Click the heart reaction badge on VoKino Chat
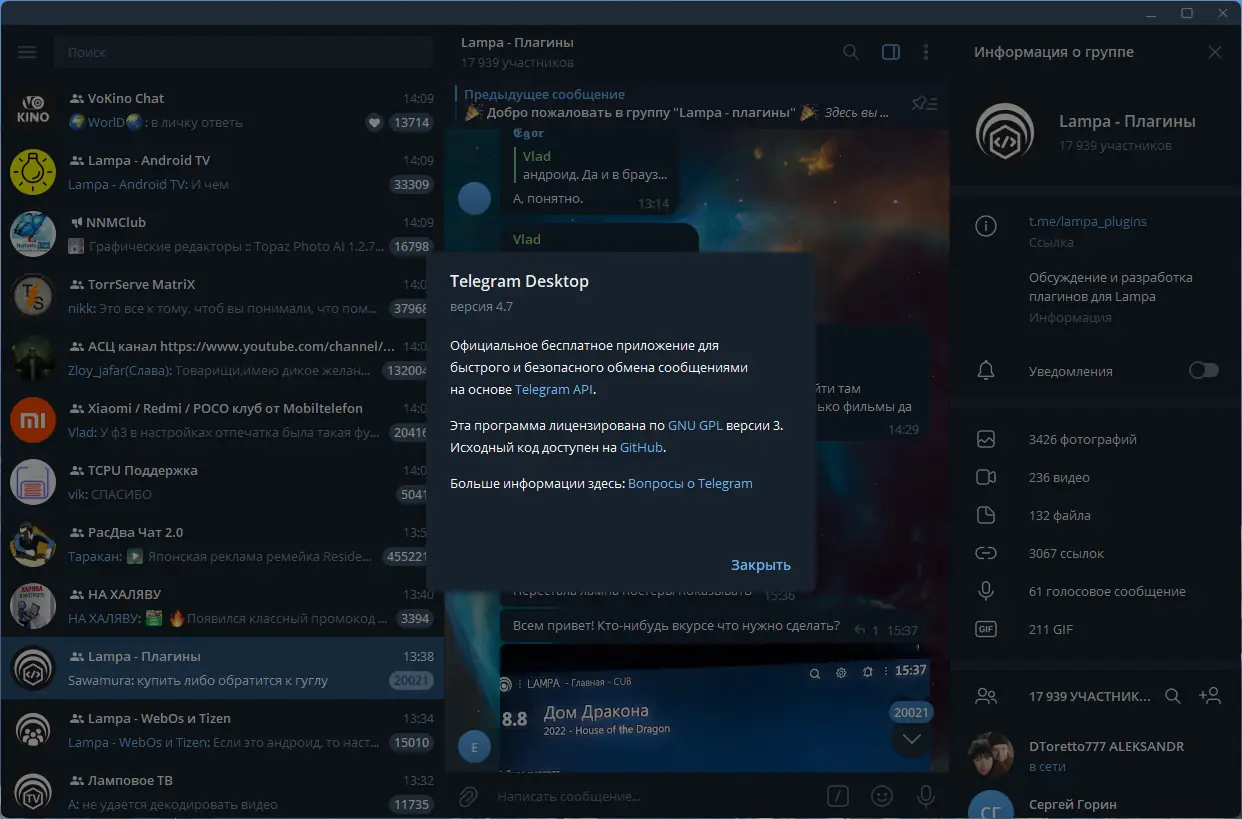This screenshot has height=819, width=1242. (375, 123)
